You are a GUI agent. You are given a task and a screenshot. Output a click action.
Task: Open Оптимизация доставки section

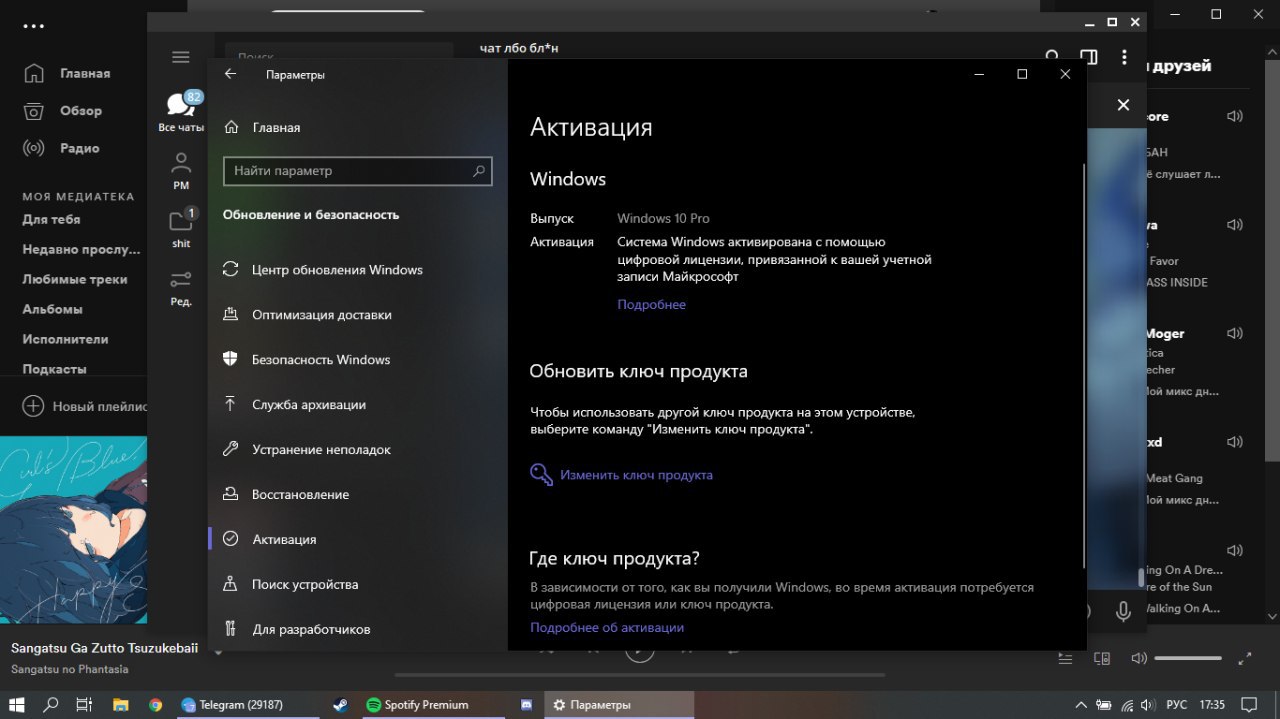pyautogui.click(x=358, y=315)
